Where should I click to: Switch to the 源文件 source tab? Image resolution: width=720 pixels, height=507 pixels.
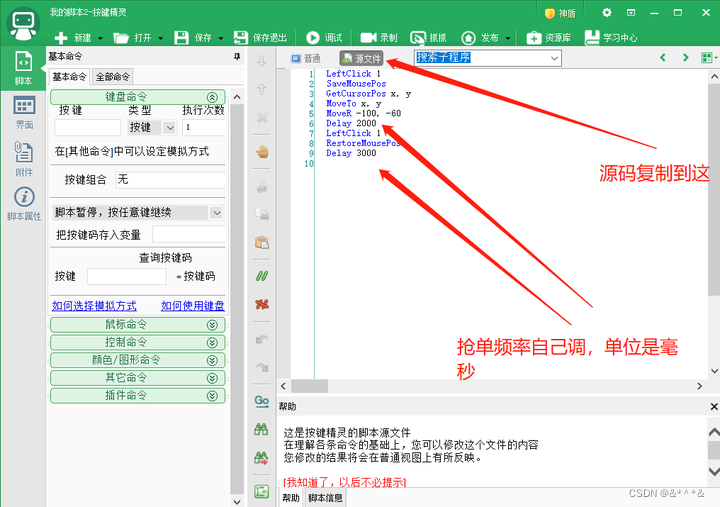tap(362, 58)
